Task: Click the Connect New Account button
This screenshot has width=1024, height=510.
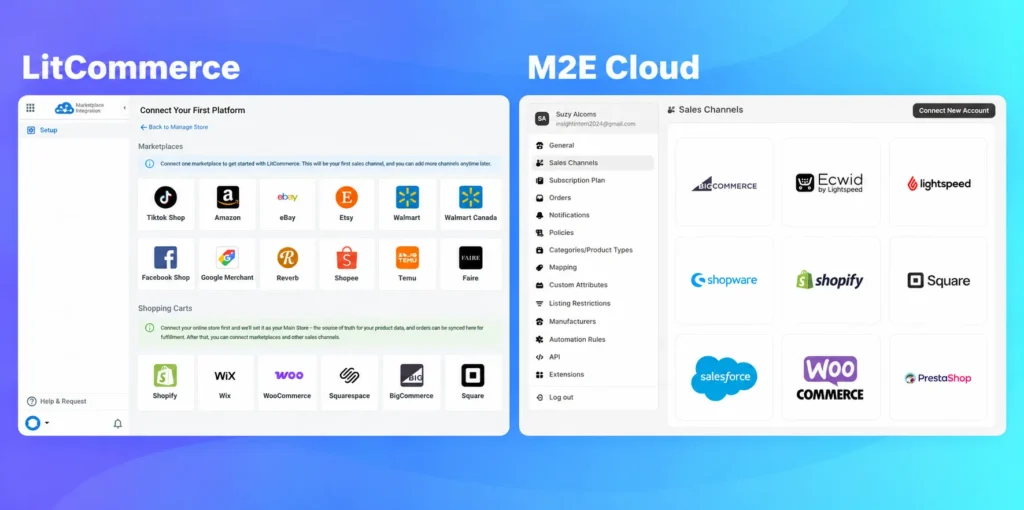Action: point(953,110)
